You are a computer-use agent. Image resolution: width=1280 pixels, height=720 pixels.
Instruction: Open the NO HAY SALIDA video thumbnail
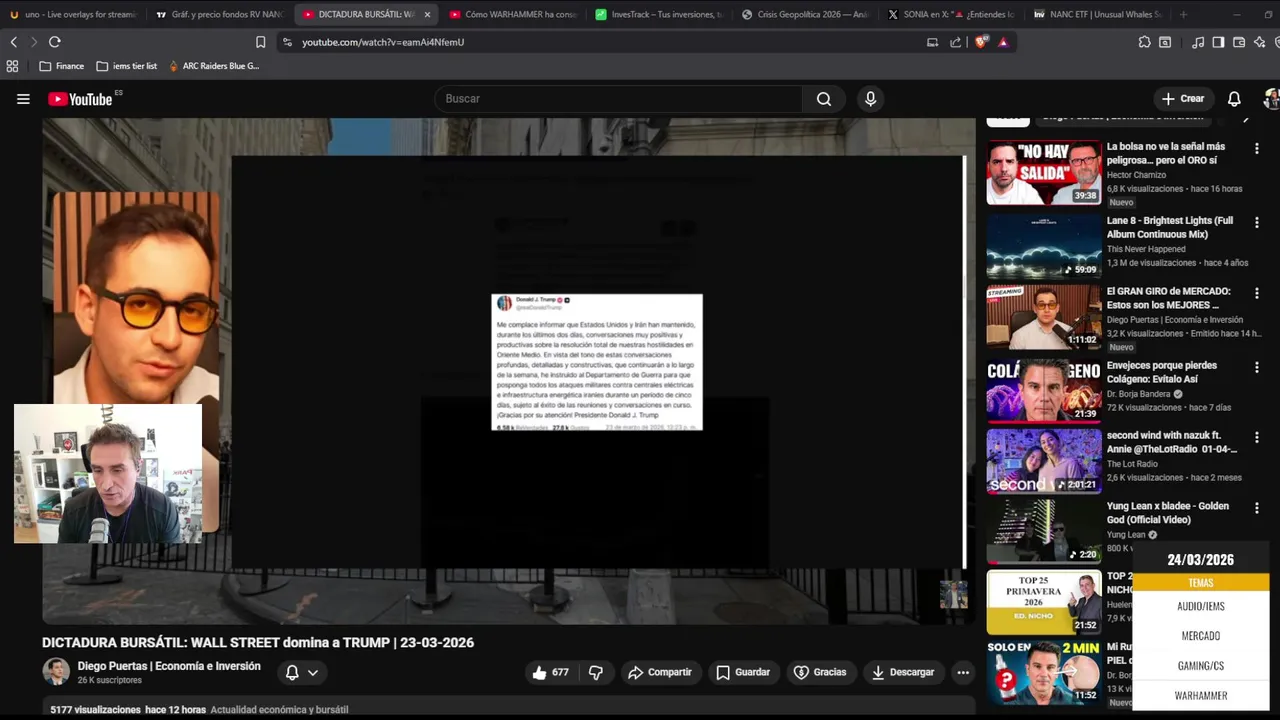tap(1043, 173)
